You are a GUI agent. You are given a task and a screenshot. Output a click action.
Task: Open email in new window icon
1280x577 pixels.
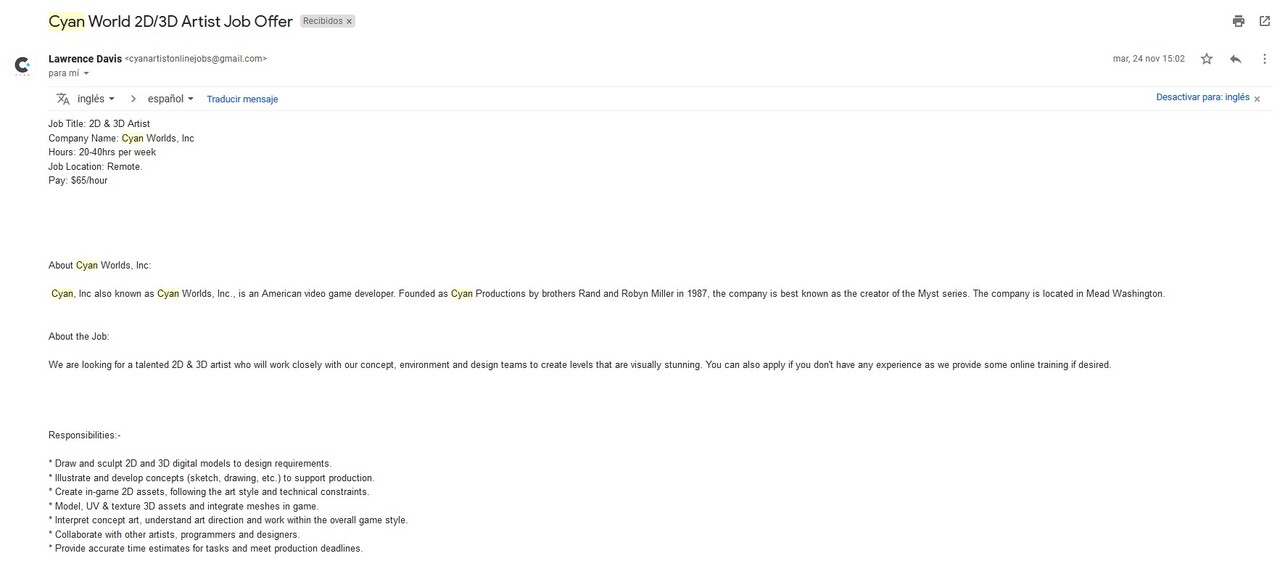coord(1264,21)
